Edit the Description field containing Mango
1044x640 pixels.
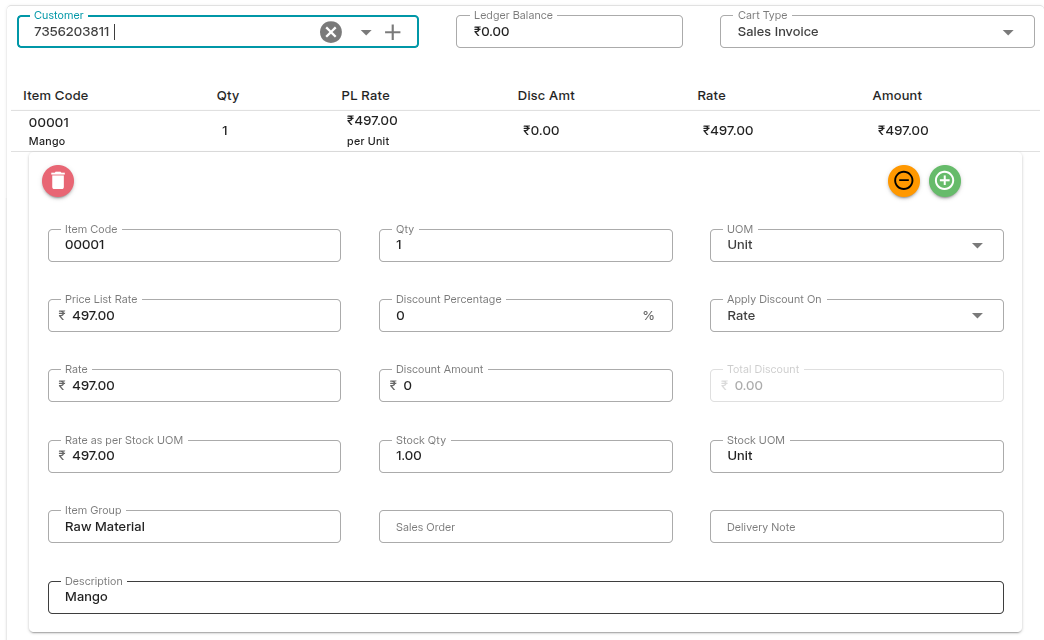(526, 597)
